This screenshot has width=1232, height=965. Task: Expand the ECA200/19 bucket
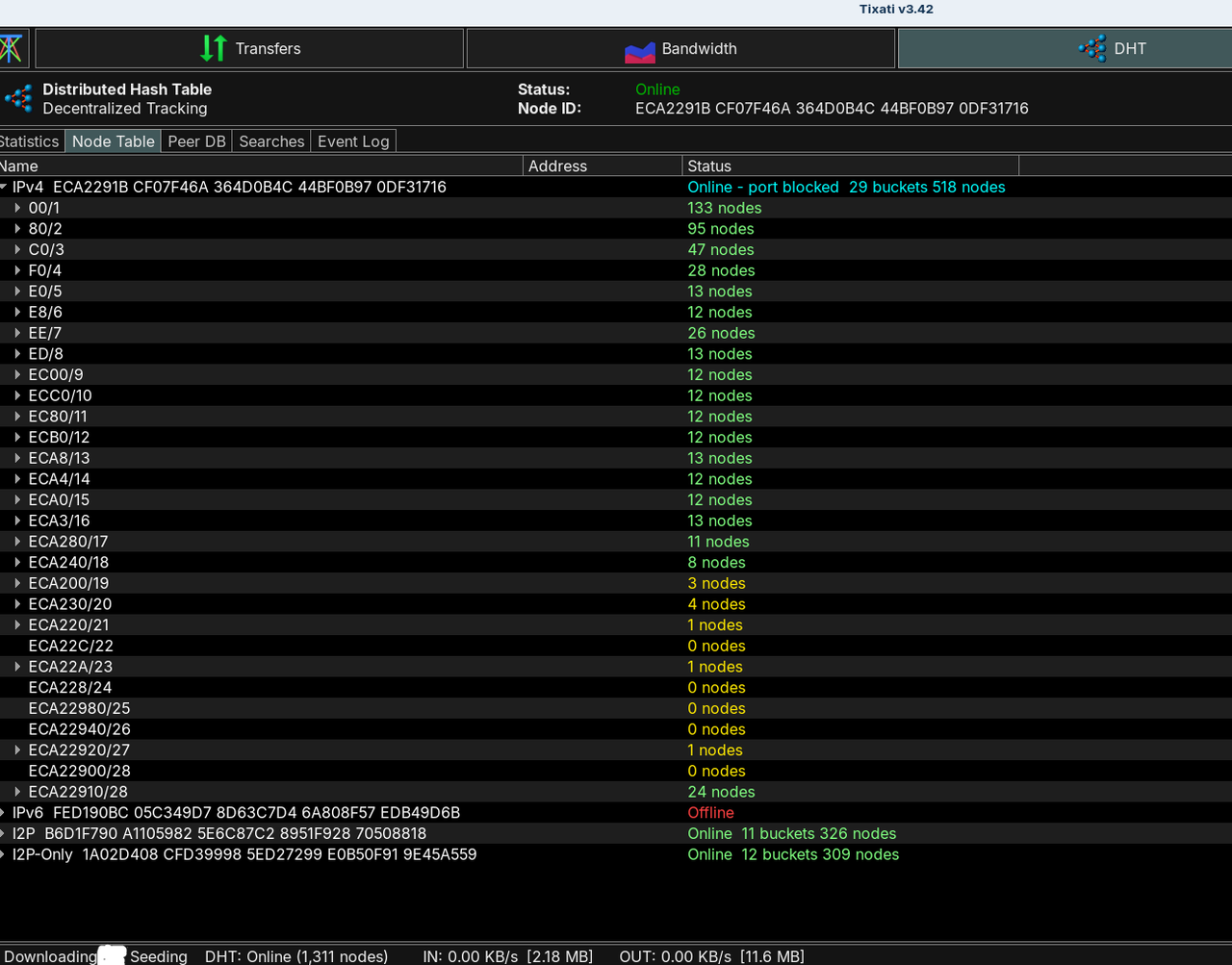tap(17, 583)
